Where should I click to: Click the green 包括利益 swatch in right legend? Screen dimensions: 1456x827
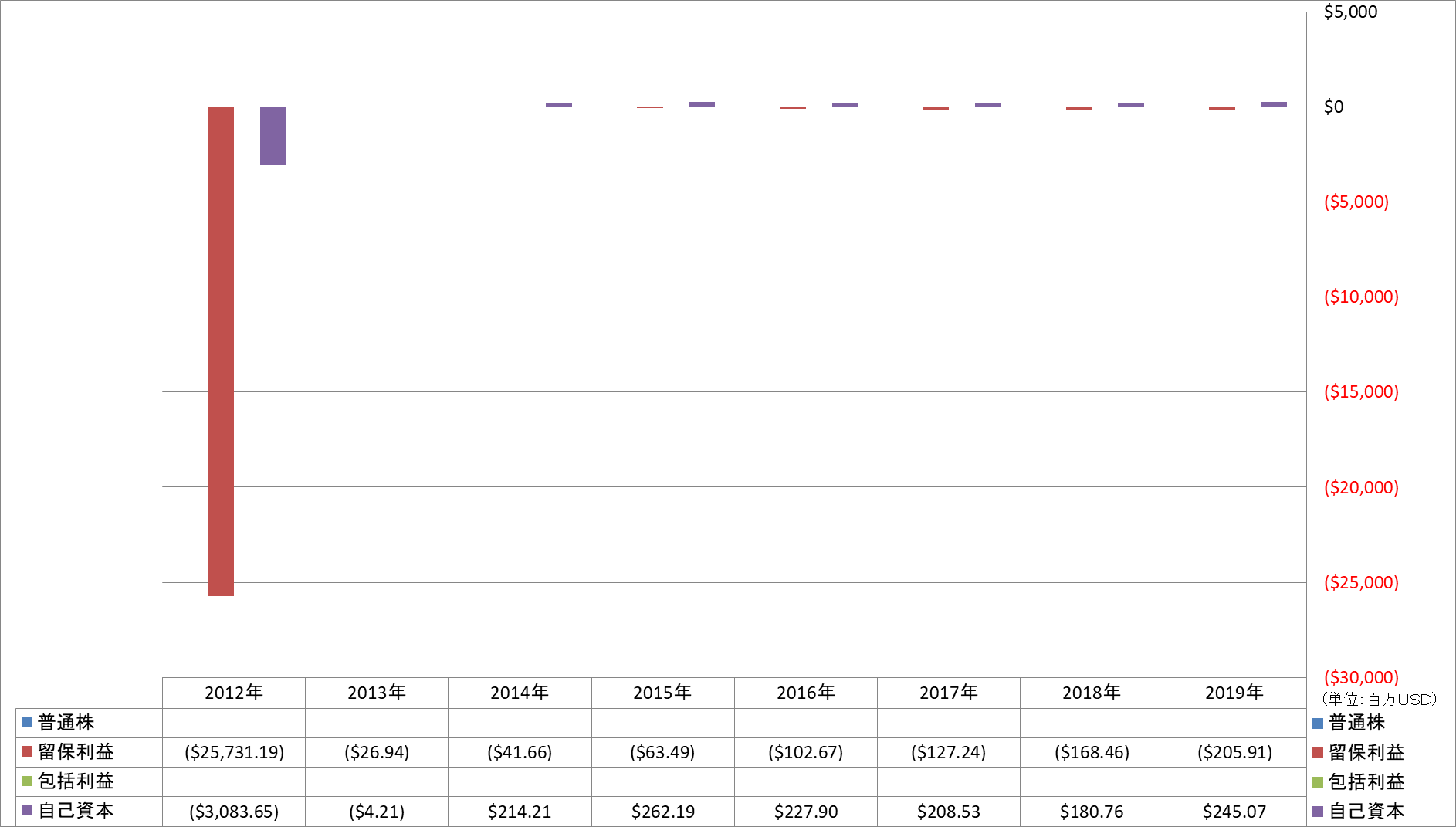[x=1318, y=782]
